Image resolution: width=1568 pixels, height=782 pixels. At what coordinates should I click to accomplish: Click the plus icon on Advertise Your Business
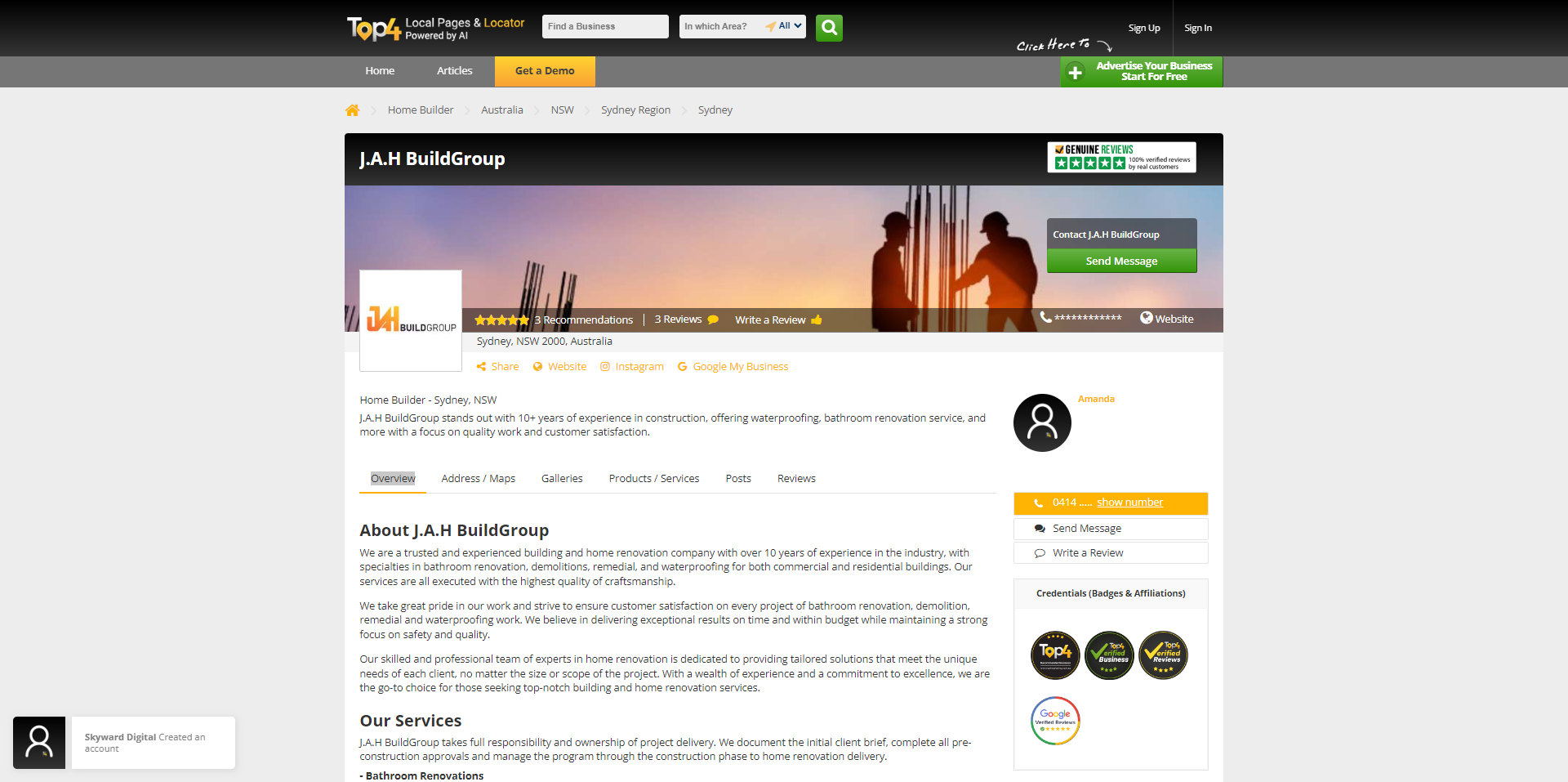[x=1076, y=73]
